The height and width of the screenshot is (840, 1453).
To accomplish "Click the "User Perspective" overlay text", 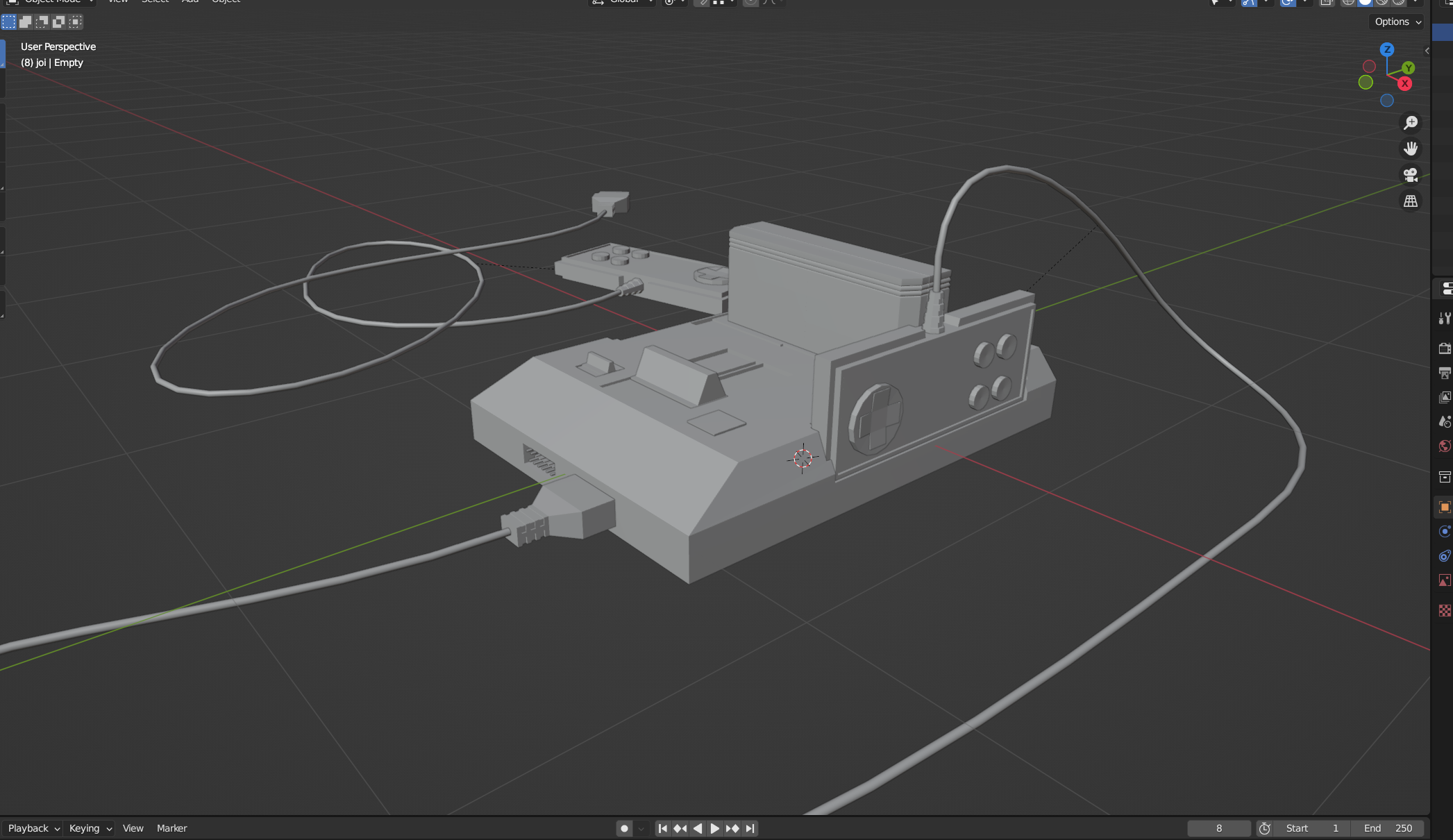I will click(x=58, y=47).
